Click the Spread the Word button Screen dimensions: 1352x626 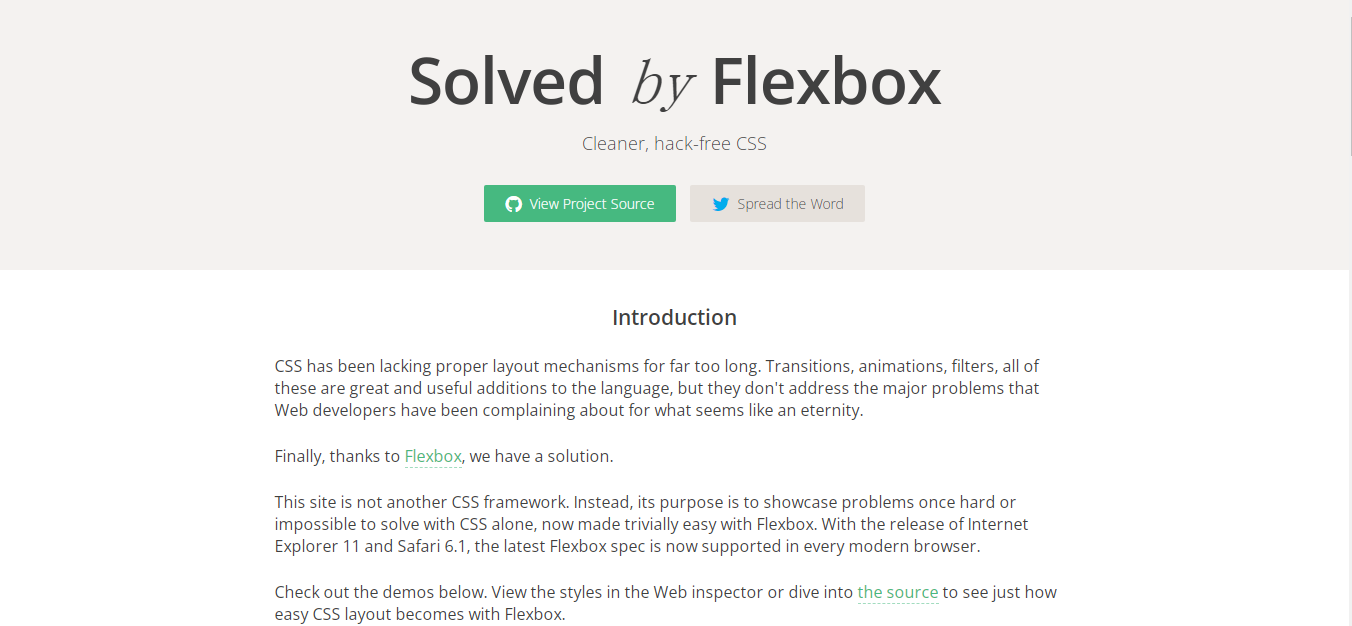777,203
